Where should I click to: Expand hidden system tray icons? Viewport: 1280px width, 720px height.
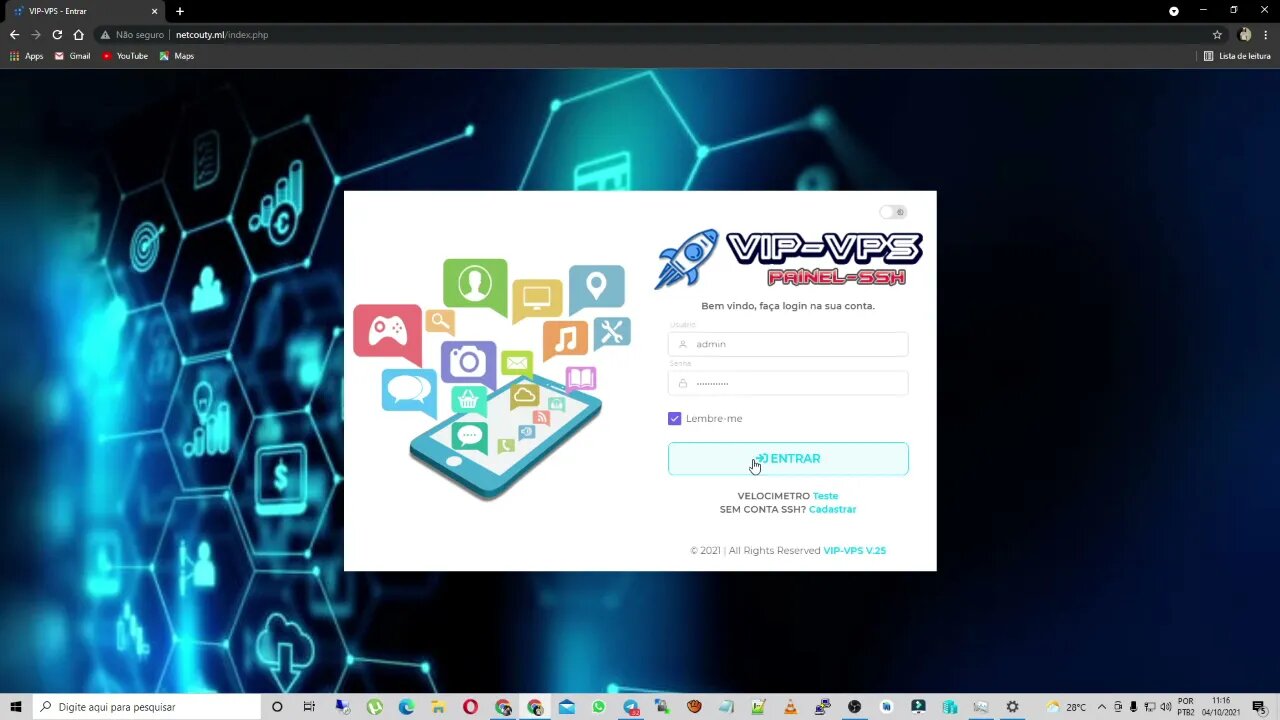tap(1102, 707)
